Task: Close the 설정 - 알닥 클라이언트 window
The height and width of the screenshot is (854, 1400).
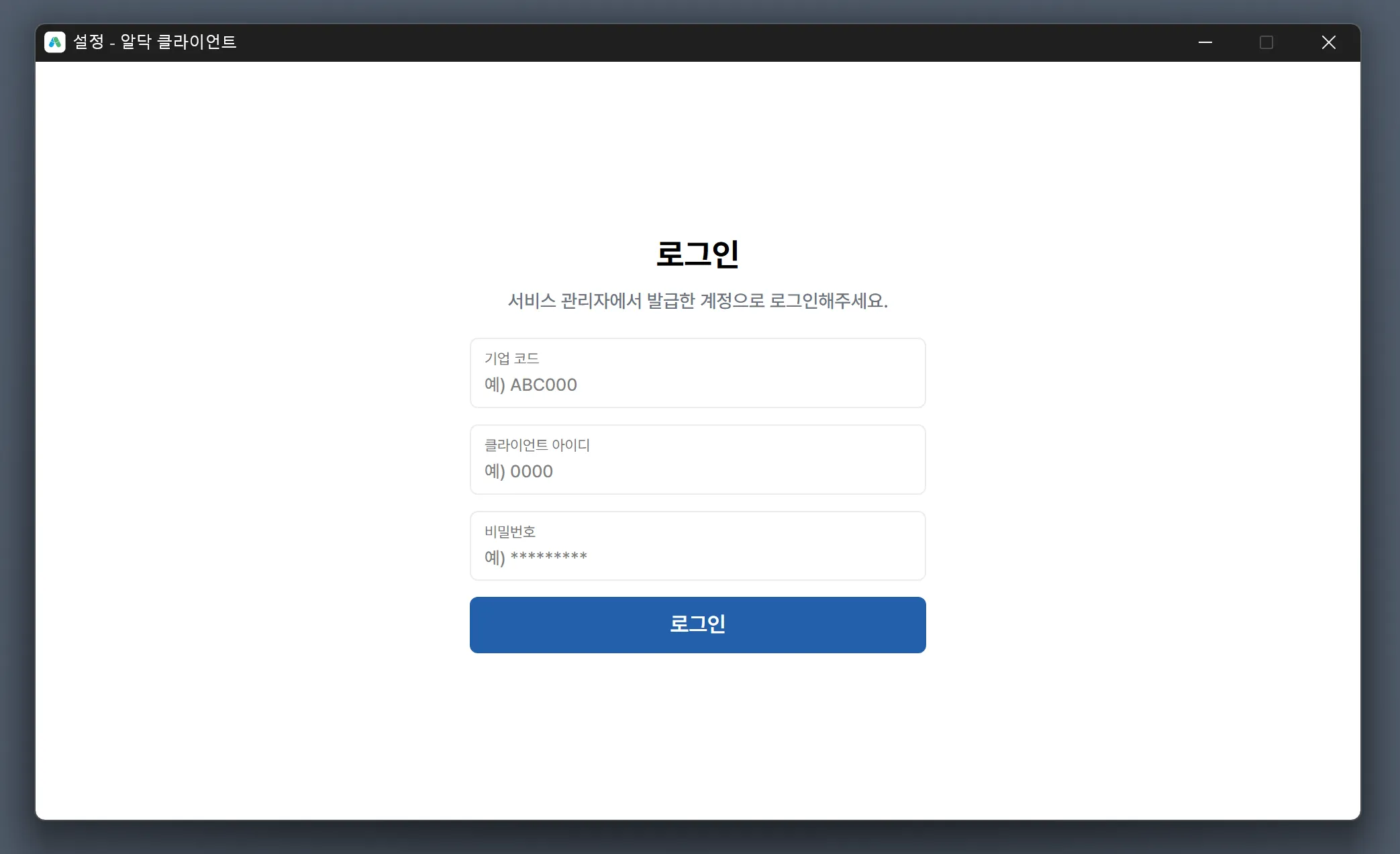Action: point(1328,42)
